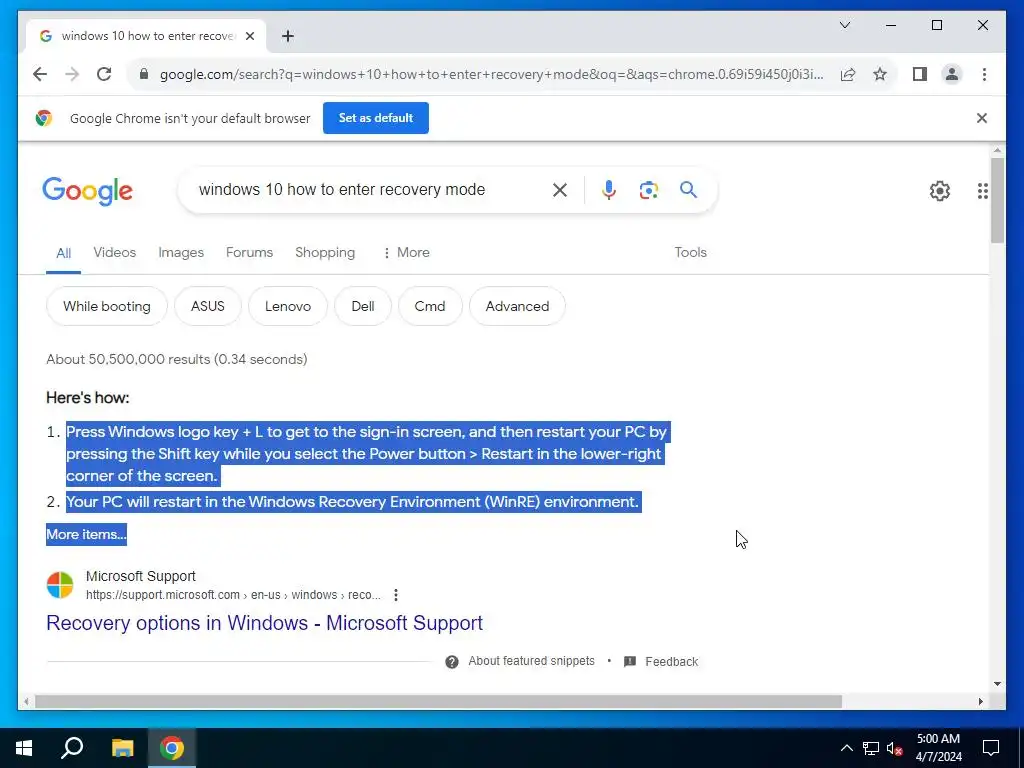Click Set as default button
Viewport: 1024px width, 768px height.
pos(376,118)
